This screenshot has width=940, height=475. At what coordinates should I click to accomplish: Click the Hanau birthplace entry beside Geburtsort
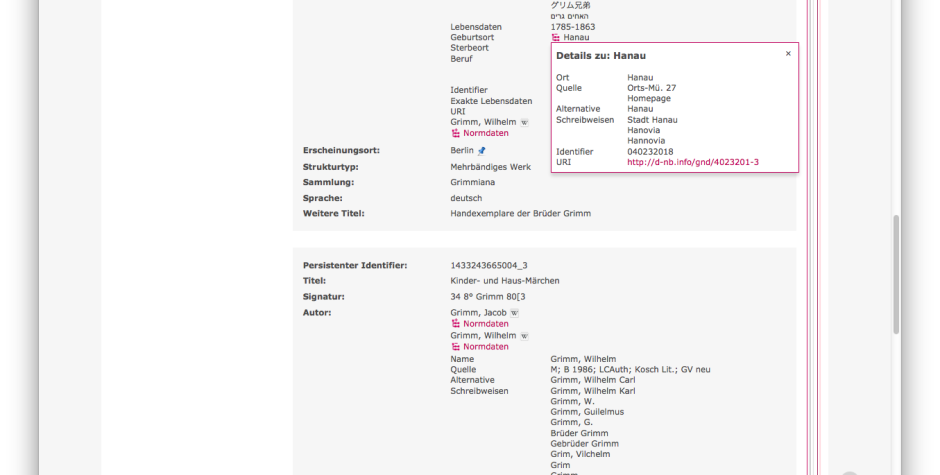576,37
